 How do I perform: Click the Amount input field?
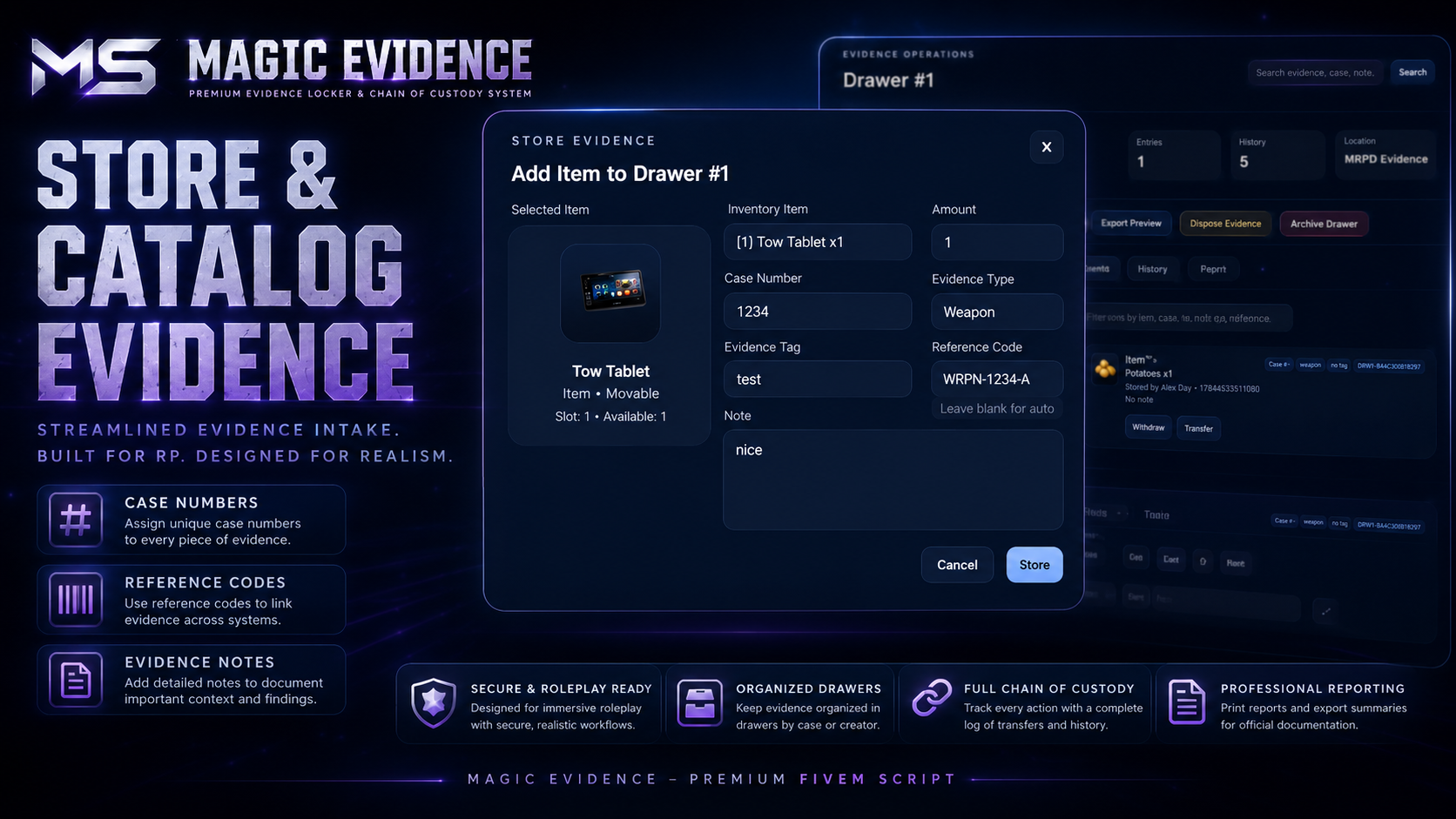pyautogui.click(x=997, y=242)
